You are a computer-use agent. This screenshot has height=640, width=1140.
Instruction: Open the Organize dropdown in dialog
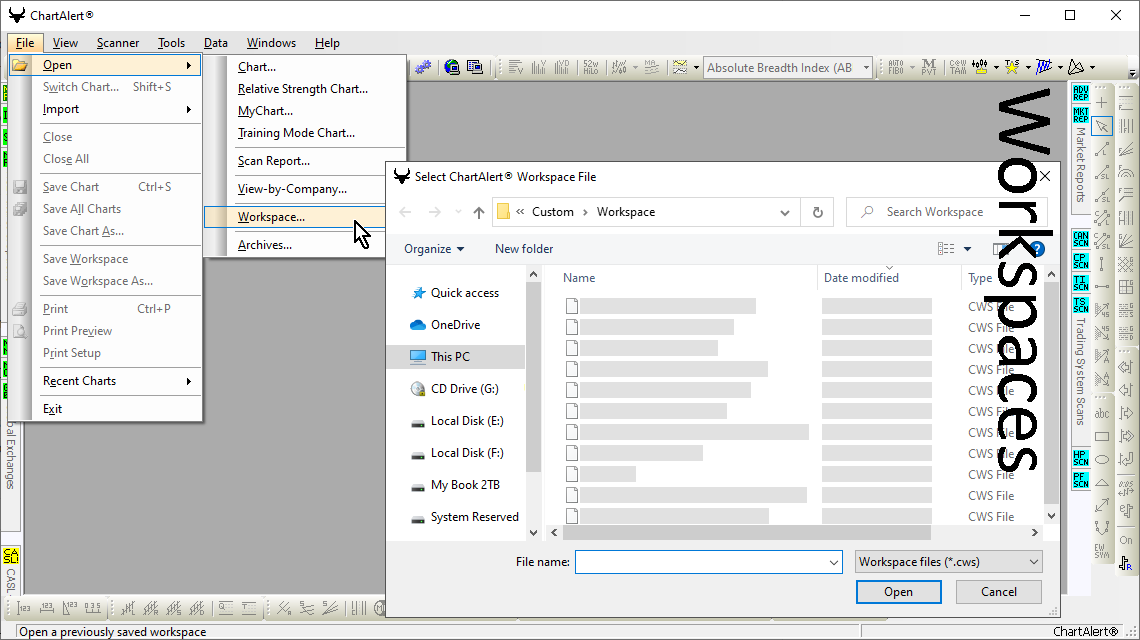click(433, 249)
